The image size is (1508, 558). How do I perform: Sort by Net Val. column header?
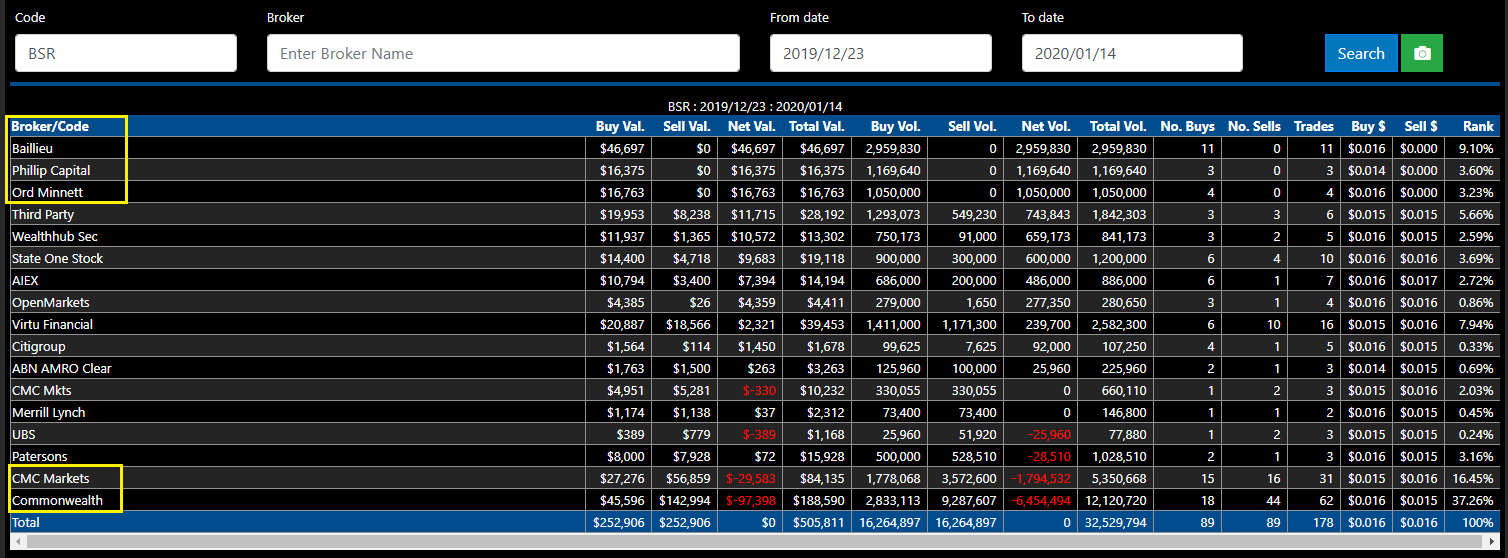coord(752,126)
